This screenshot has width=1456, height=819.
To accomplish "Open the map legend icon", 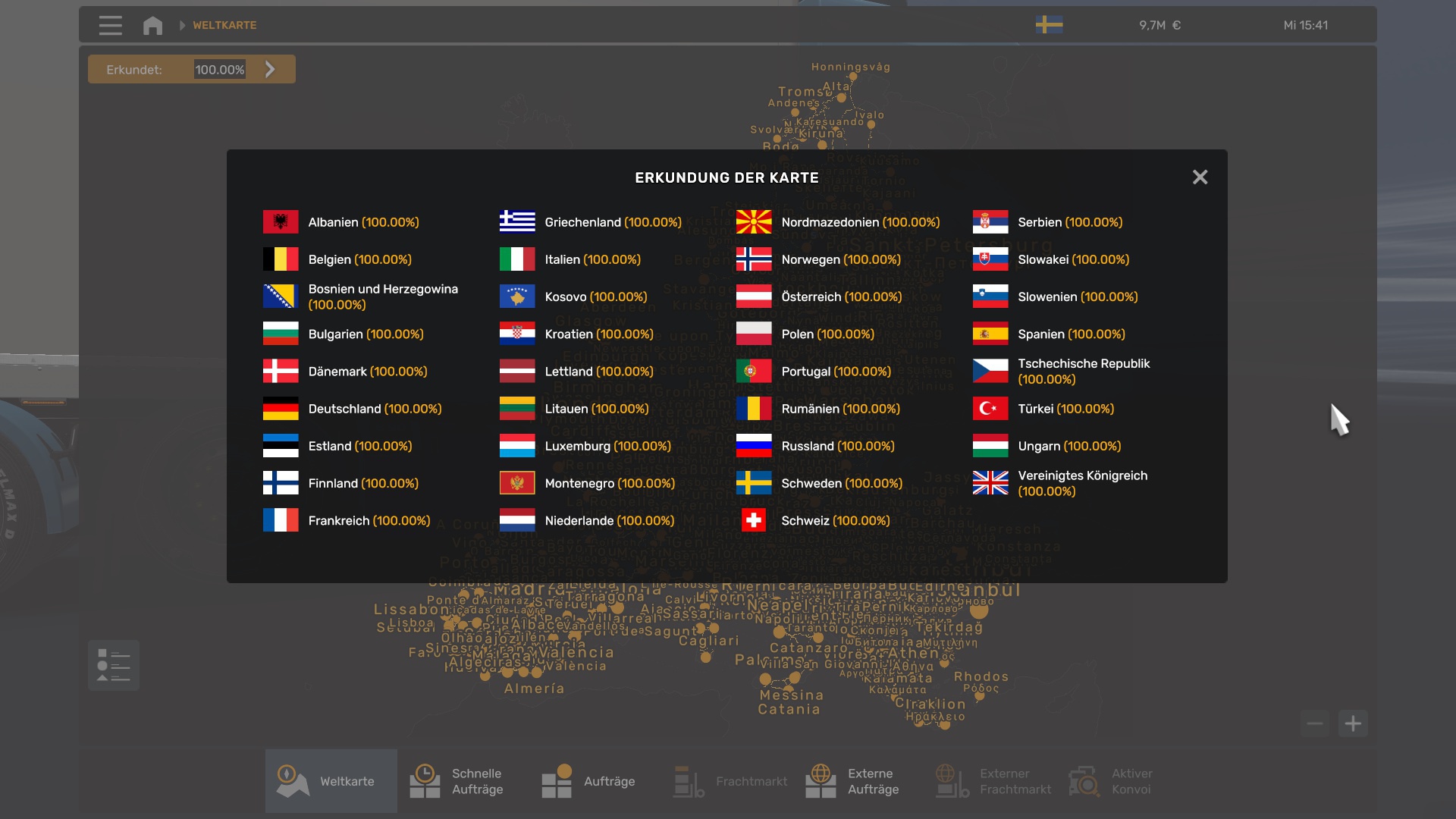I will point(114,665).
